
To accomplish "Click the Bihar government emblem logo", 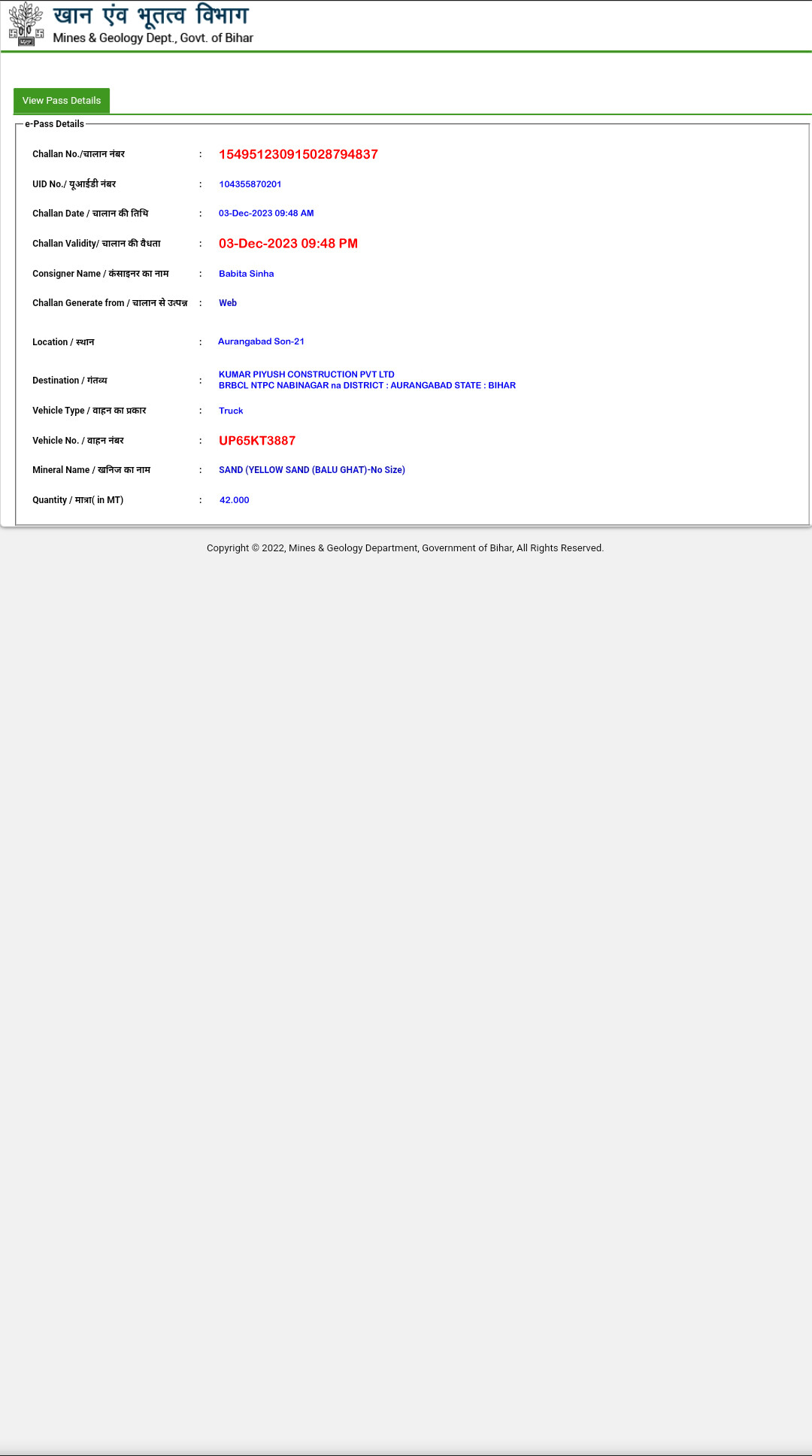I will tap(26, 24).
